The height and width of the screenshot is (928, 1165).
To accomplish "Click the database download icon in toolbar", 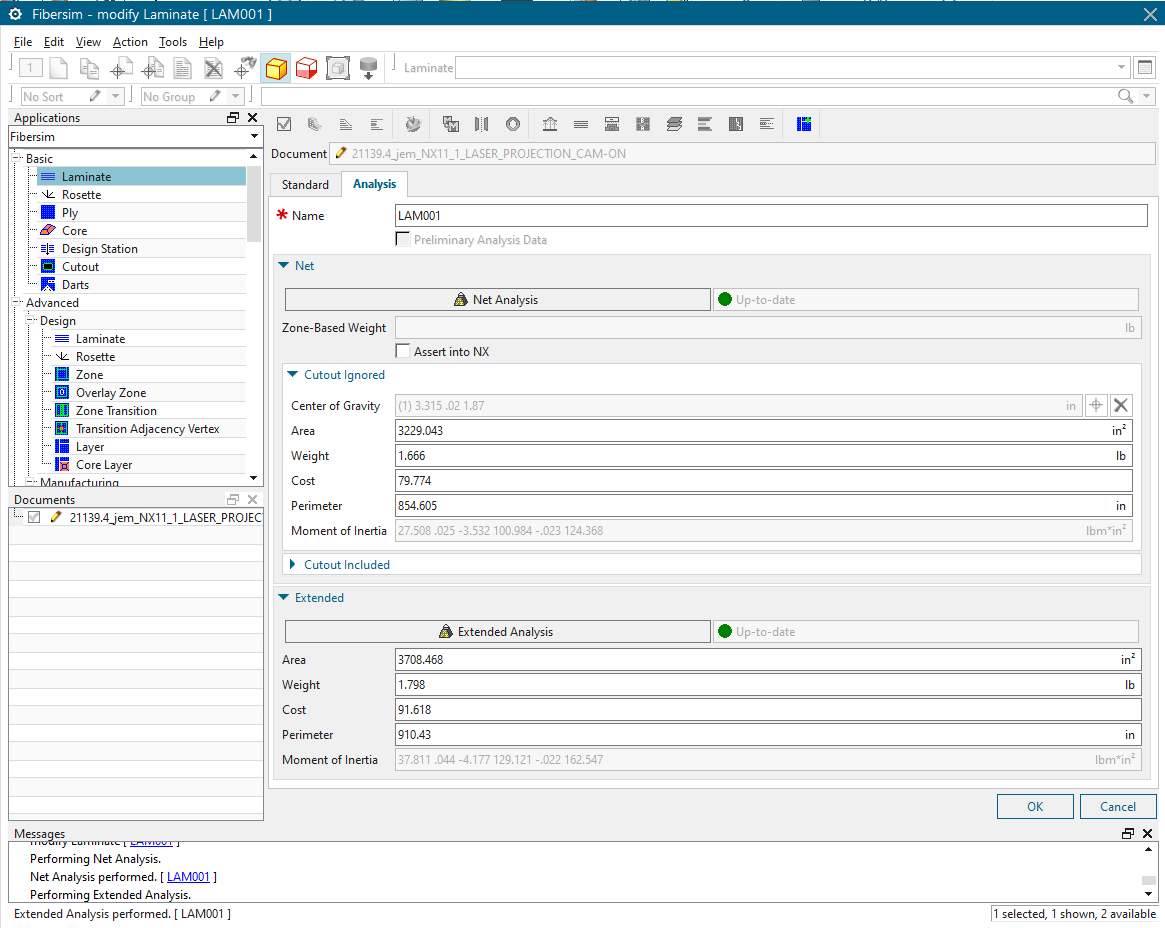I will [368, 68].
